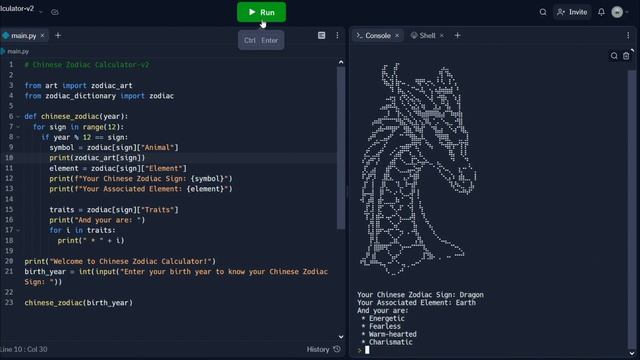Collapse the for loop fold on line 7
640x360 pixels.
click(18, 127)
